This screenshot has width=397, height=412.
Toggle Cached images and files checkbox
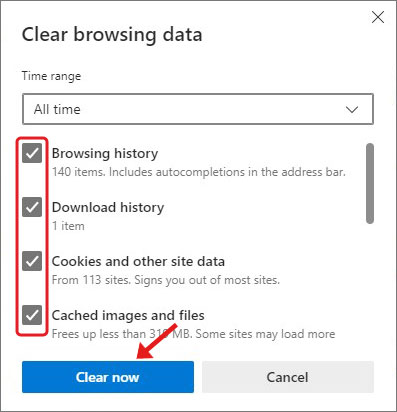click(x=32, y=315)
